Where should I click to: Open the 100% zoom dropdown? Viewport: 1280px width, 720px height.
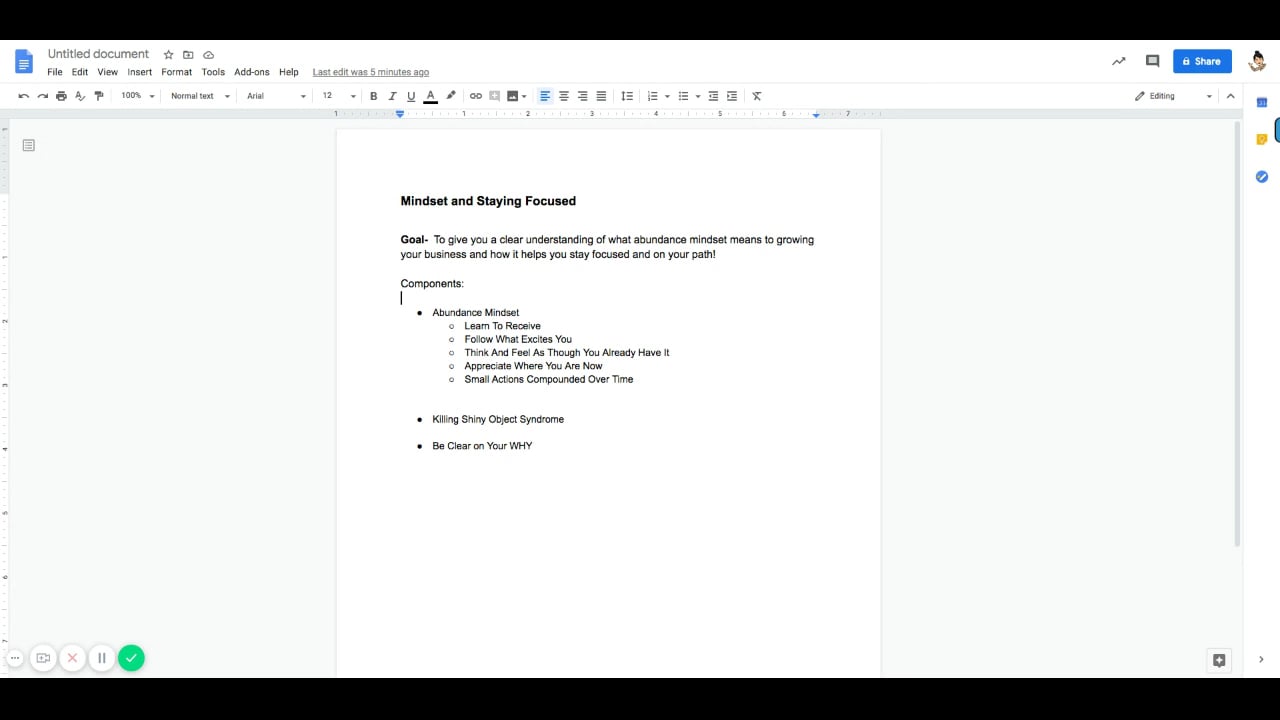coord(138,96)
